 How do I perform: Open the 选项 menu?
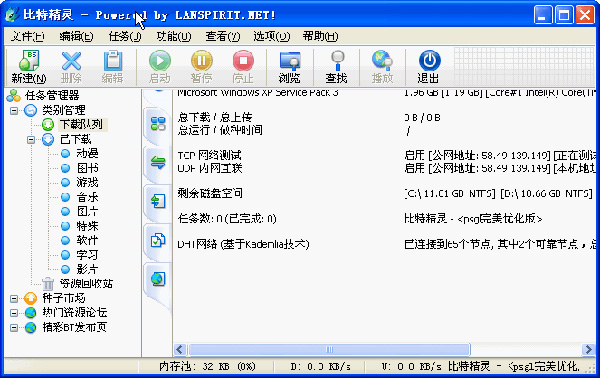[x=271, y=36]
